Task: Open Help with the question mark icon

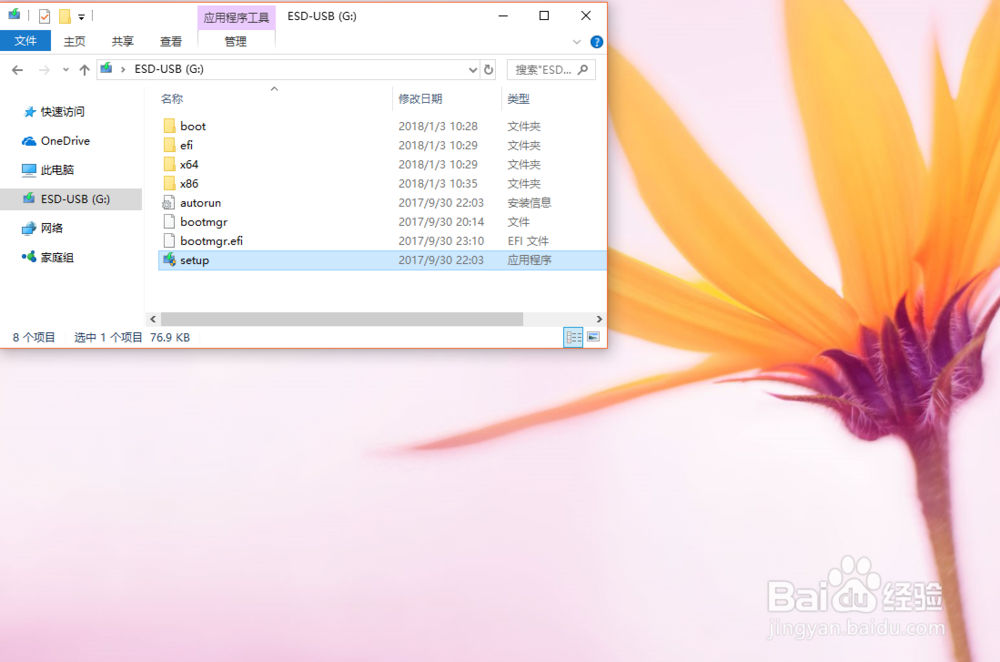Action: [x=597, y=41]
